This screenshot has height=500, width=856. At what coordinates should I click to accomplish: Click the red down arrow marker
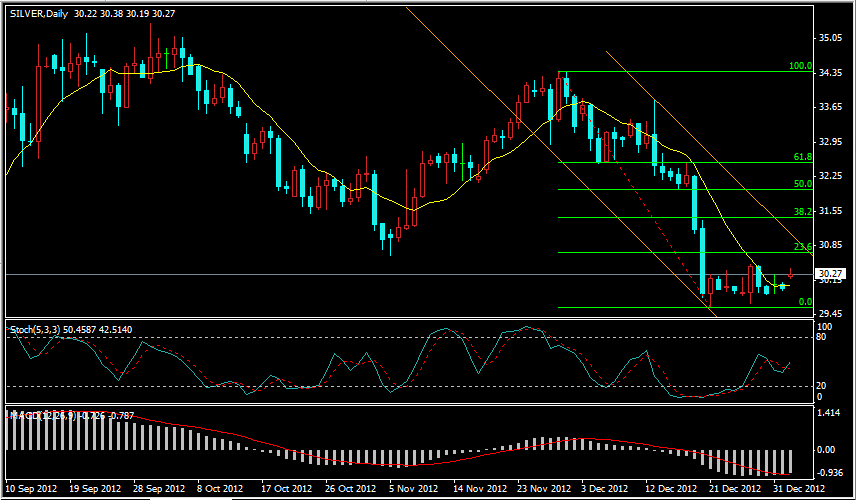(x=790, y=272)
